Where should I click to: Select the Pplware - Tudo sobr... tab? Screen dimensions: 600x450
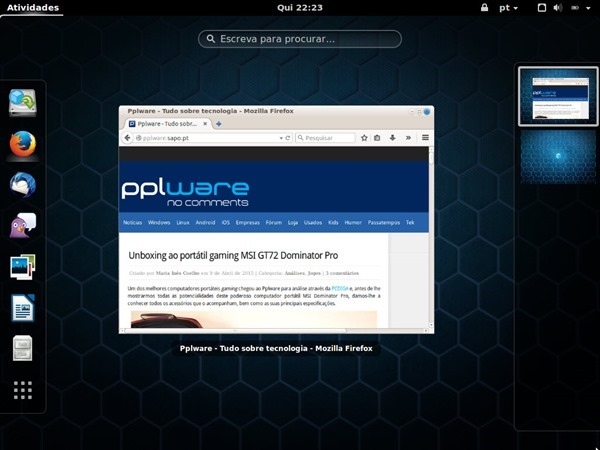(168, 124)
